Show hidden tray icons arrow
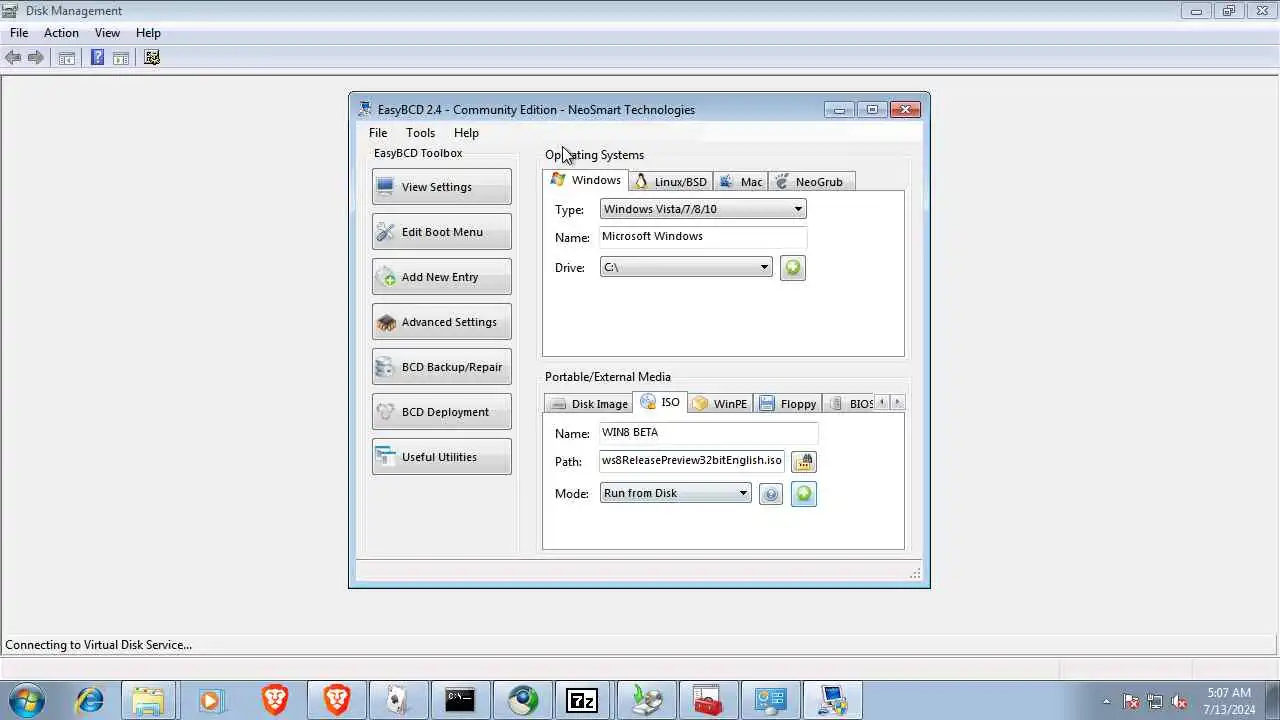The width and height of the screenshot is (1280, 720). [x=1106, y=701]
